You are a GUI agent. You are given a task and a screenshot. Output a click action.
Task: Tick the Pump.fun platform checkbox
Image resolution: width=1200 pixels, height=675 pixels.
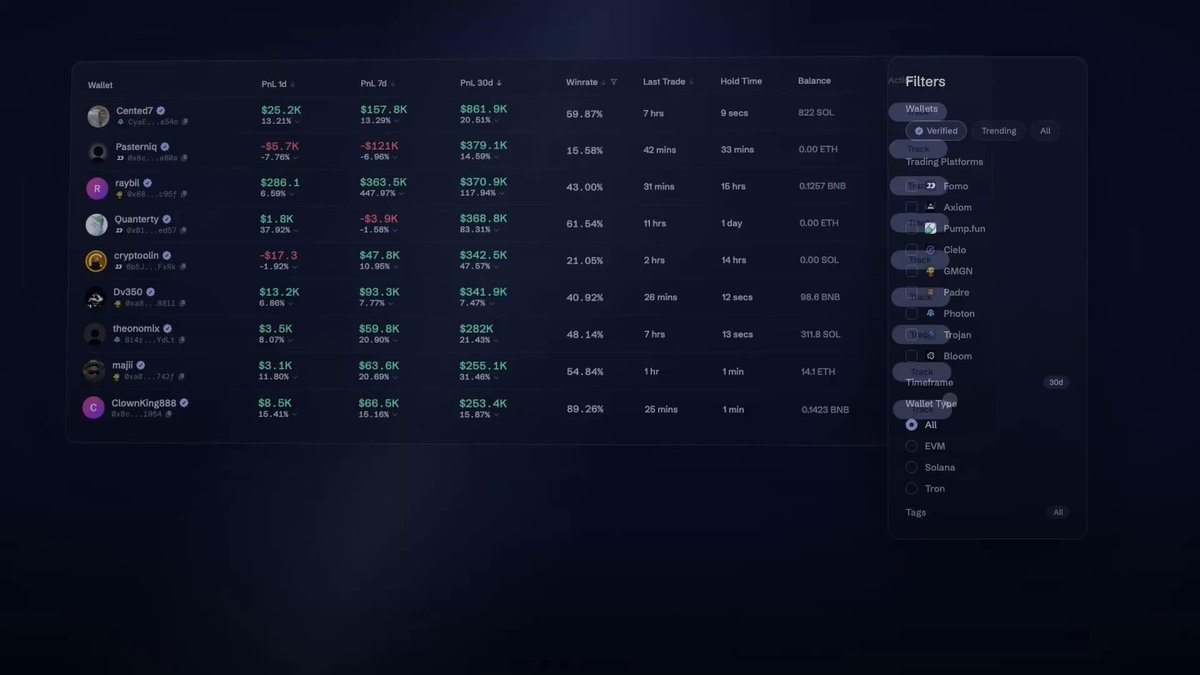[911, 228]
